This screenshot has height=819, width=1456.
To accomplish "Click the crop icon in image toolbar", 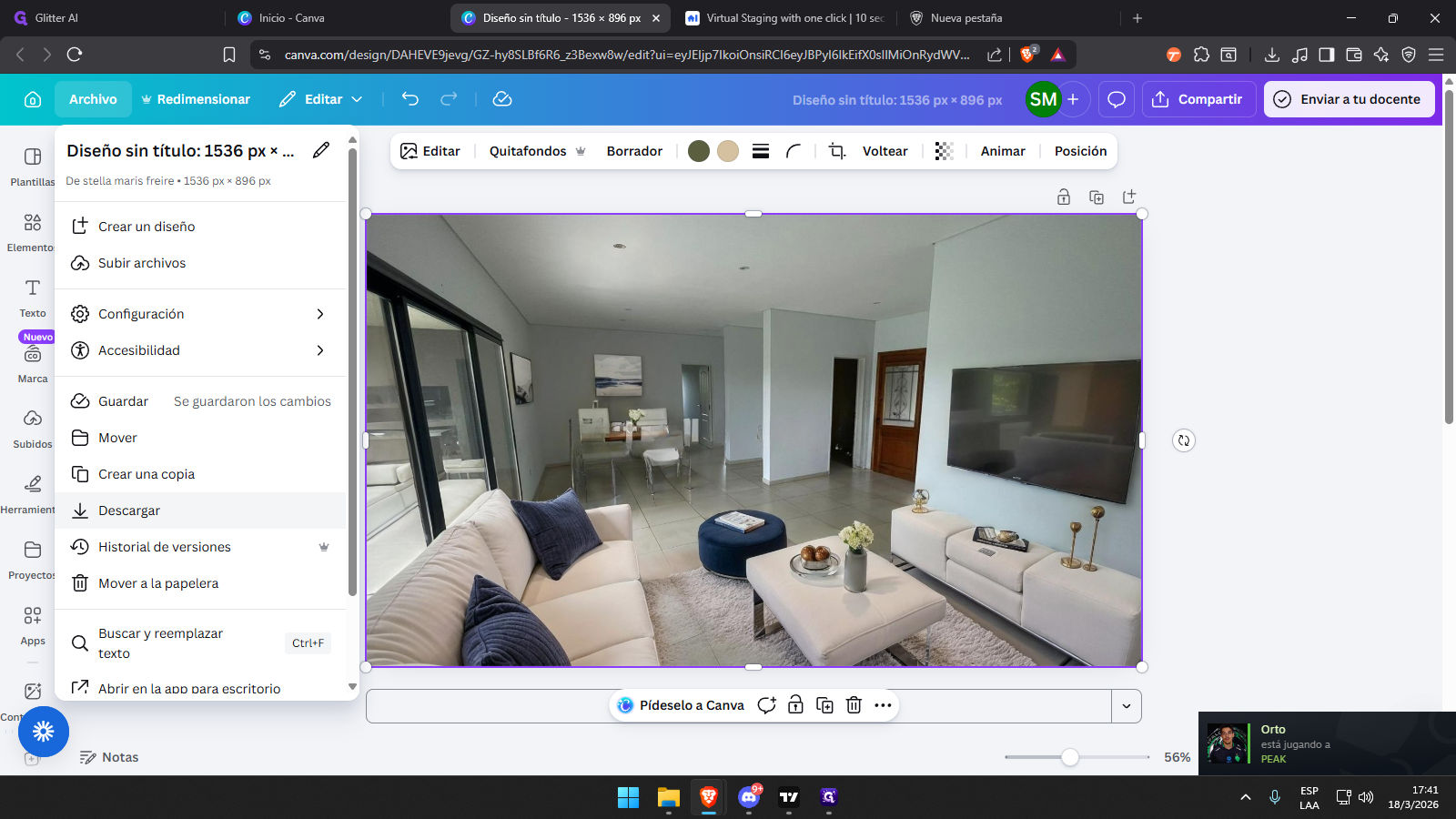I will 837,151.
